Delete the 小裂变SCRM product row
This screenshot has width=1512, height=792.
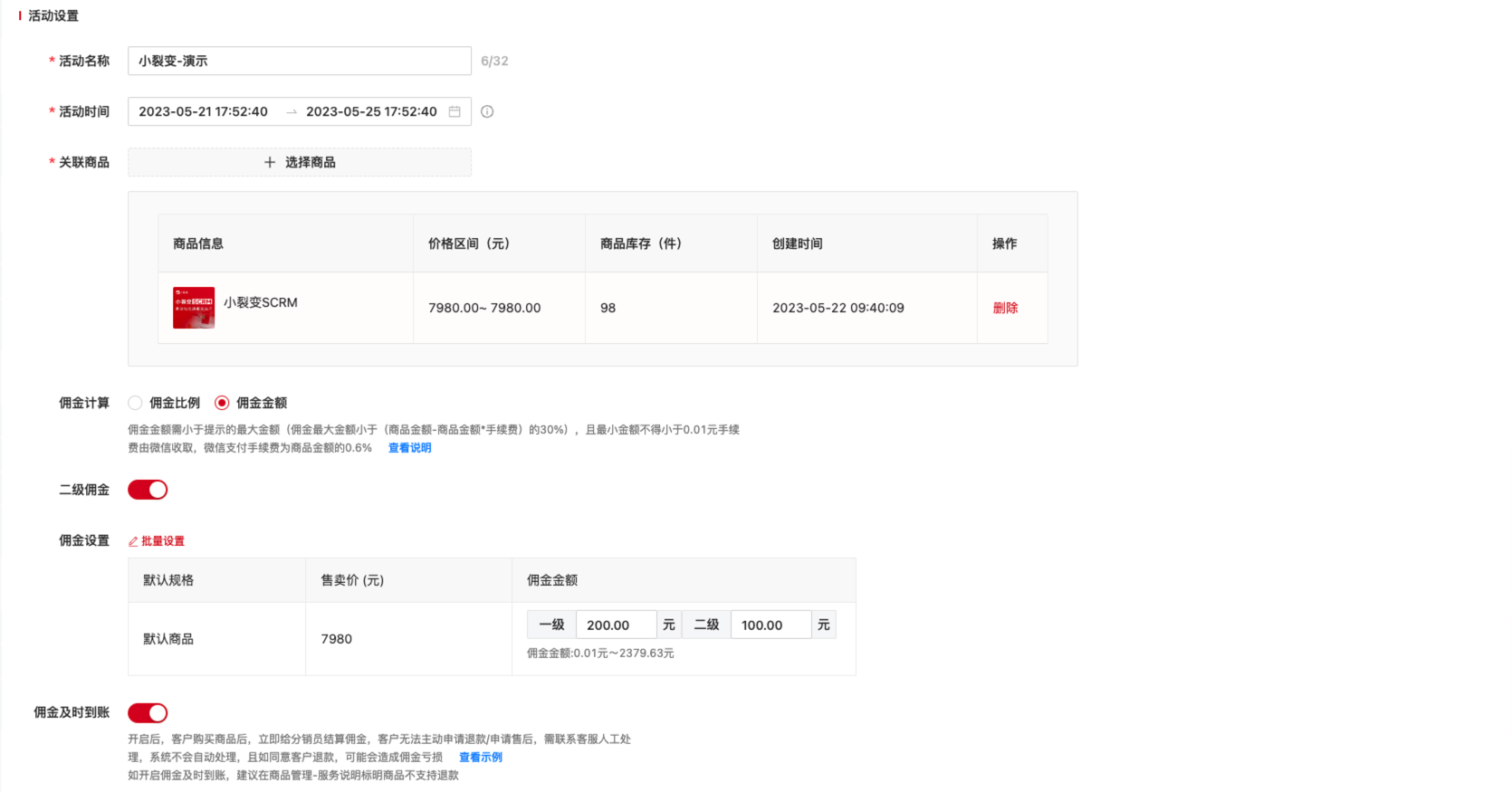(1005, 308)
